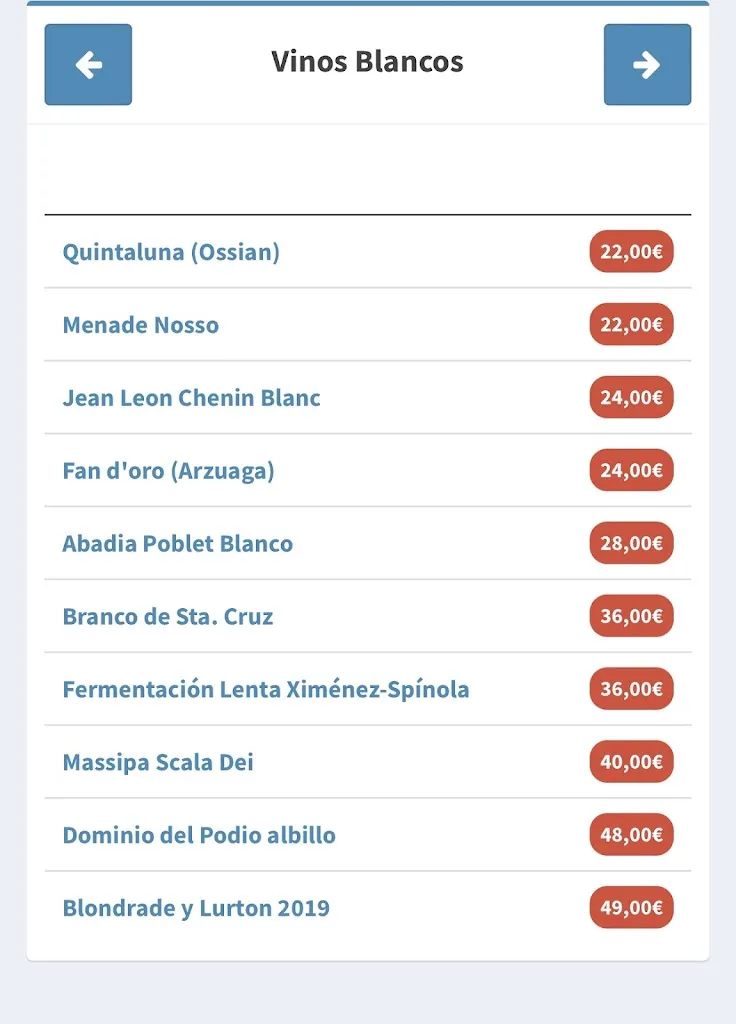Click the right arrow next button
This screenshot has height=1024, width=736.
point(647,65)
